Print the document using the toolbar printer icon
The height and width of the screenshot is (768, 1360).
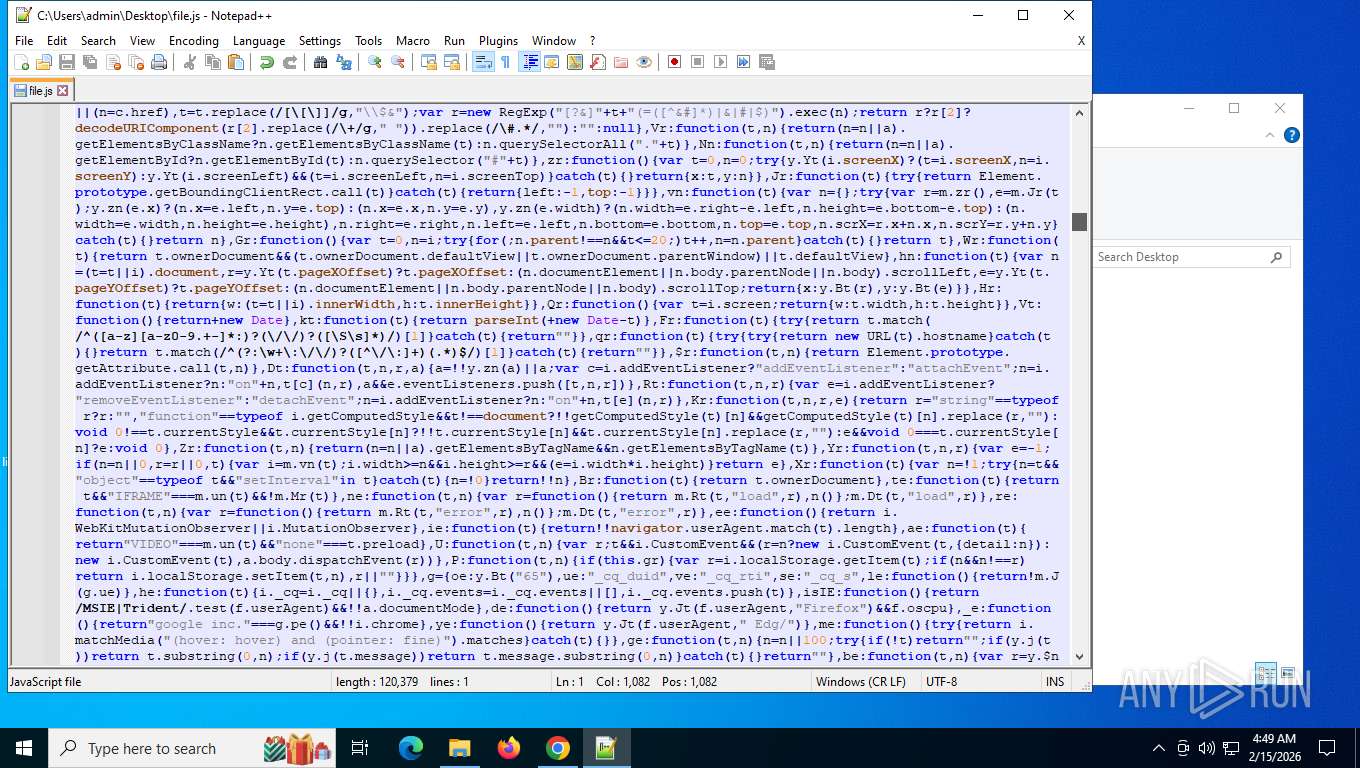(x=159, y=62)
